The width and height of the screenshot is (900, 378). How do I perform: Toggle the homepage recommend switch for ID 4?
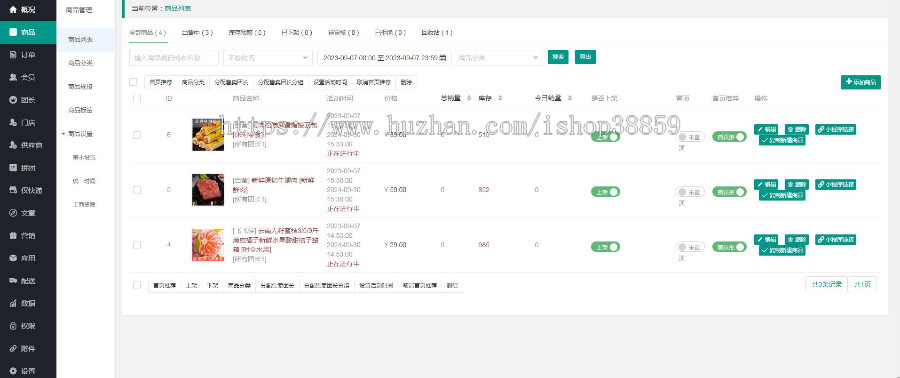(x=729, y=247)
